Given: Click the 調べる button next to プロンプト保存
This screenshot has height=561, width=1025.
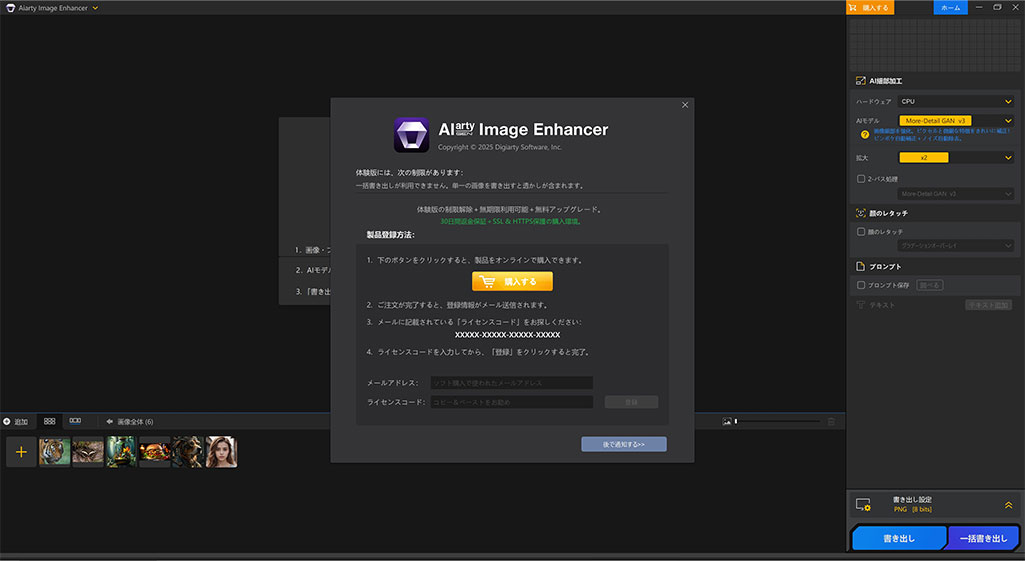Looking at the screenshot, I should point(929,285).
